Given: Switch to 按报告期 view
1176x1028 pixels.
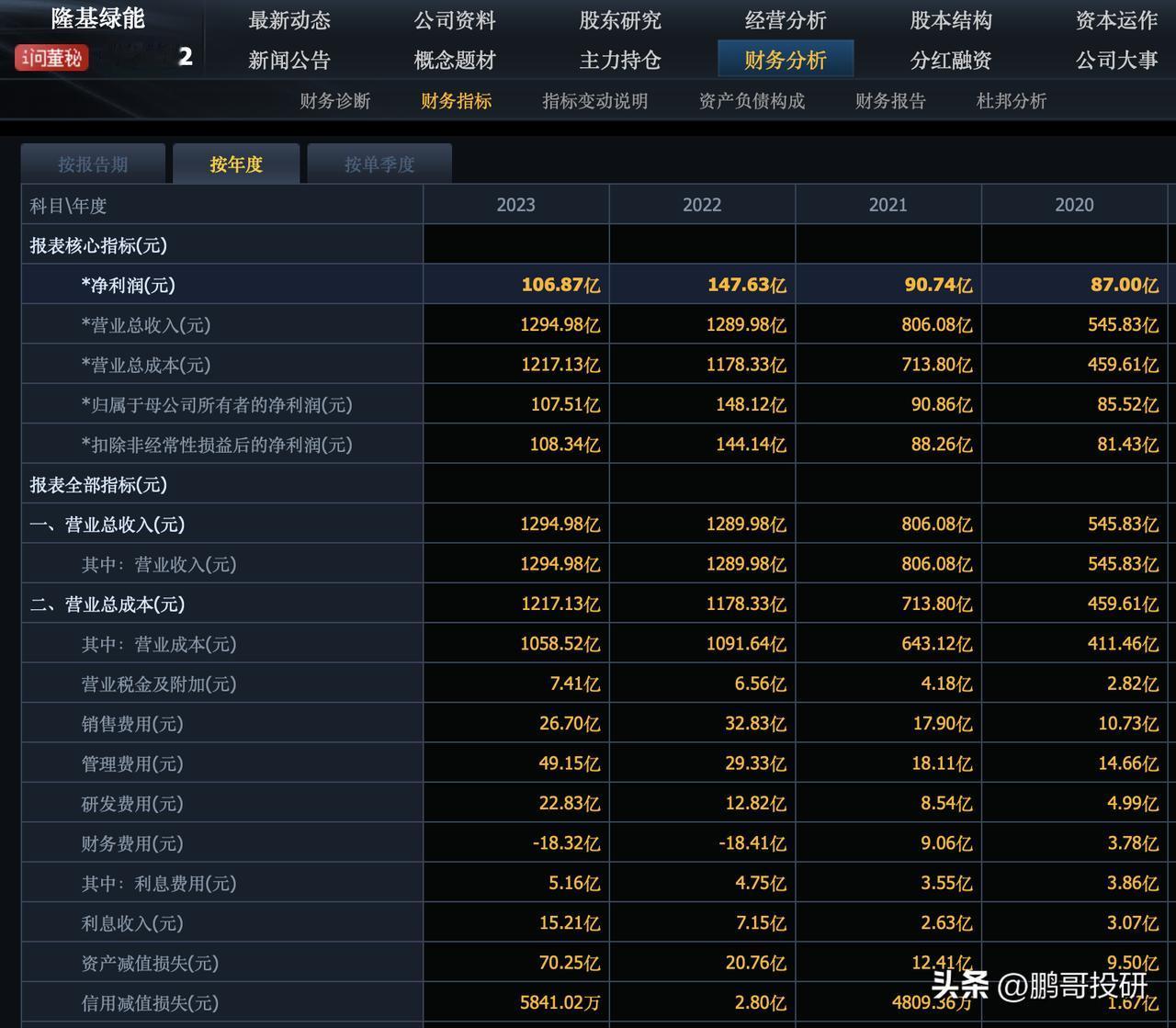Looking at the screenshot, I should point(93,164).
